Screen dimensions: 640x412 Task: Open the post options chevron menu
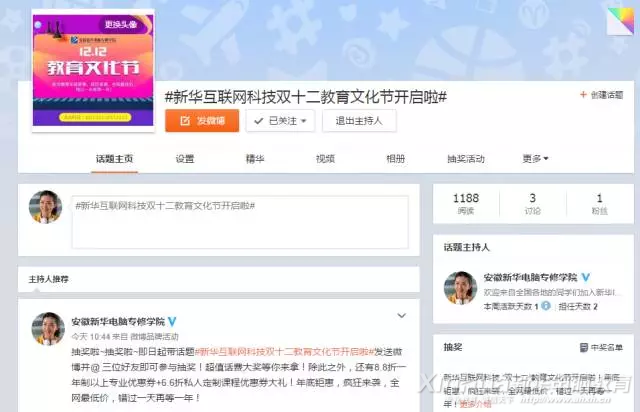tap(402, 316)
